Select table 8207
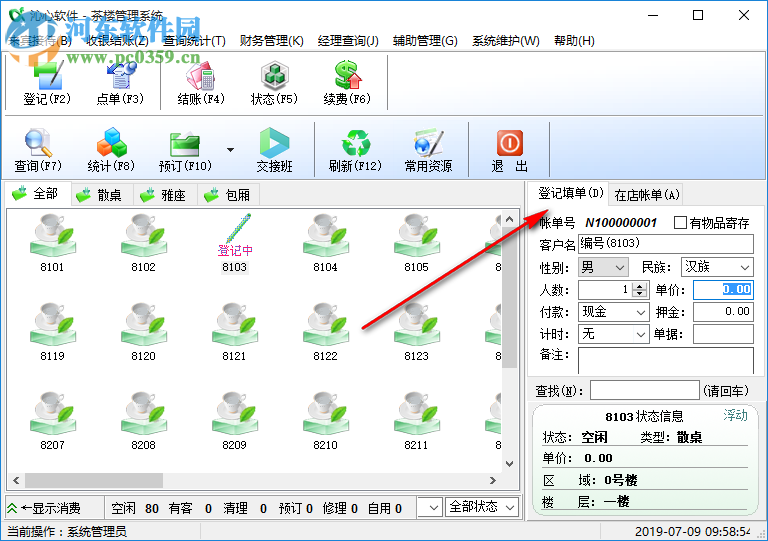This screenshot has width=768, height=541. pyautogui.click(x=52, y=421)
